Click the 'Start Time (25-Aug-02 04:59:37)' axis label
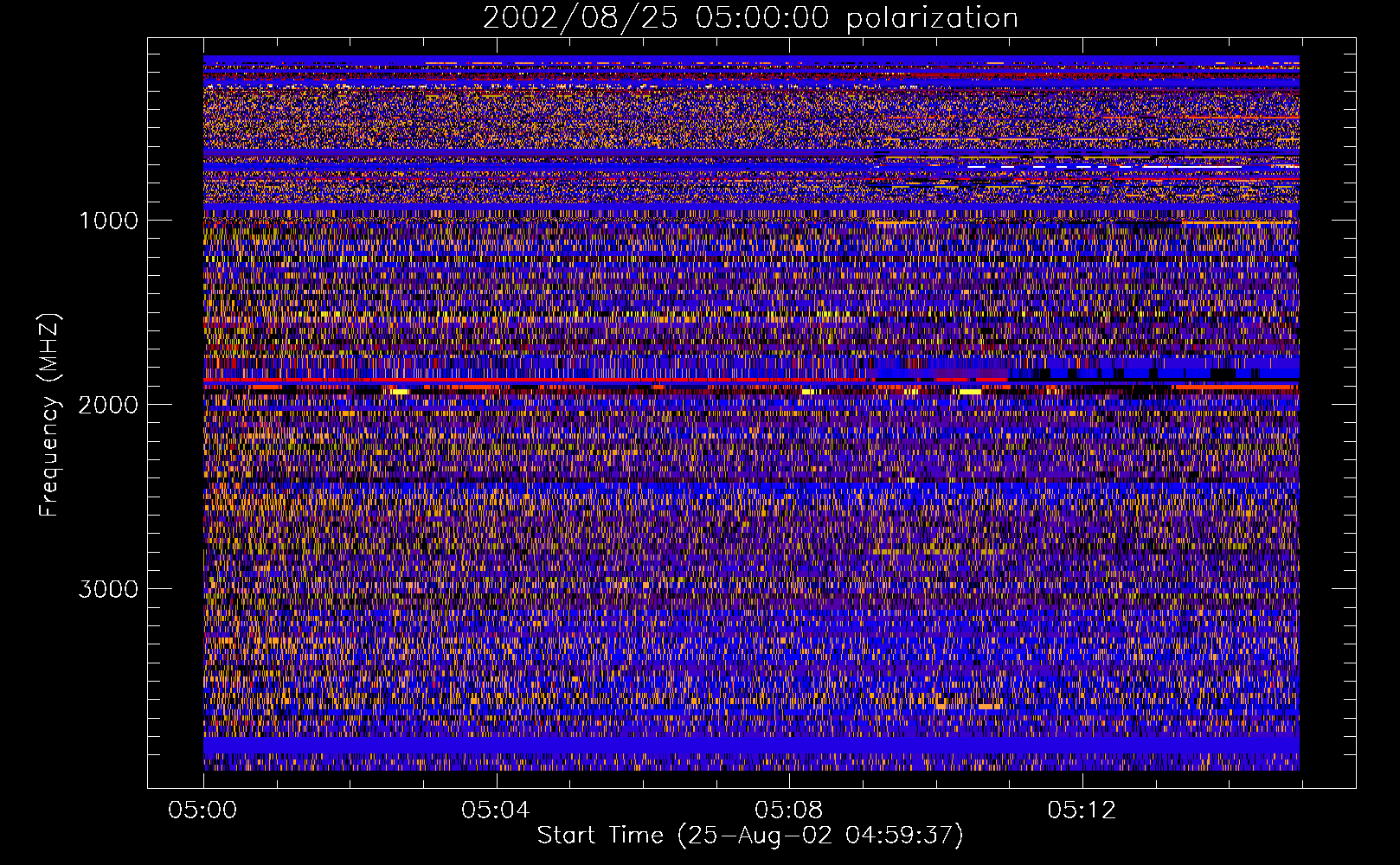 point(750,836)
